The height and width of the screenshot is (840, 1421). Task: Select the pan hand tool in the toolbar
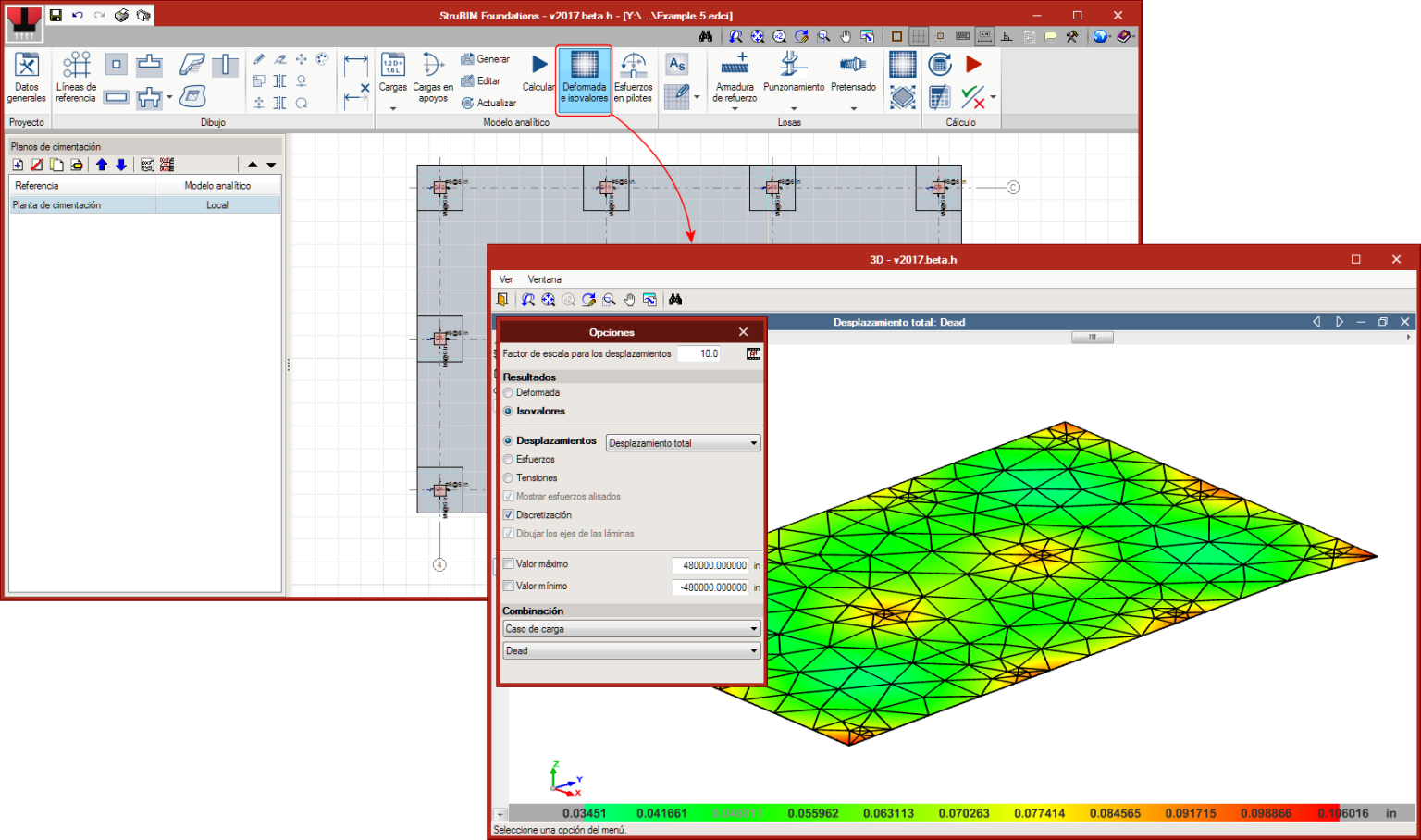[845, 36]
